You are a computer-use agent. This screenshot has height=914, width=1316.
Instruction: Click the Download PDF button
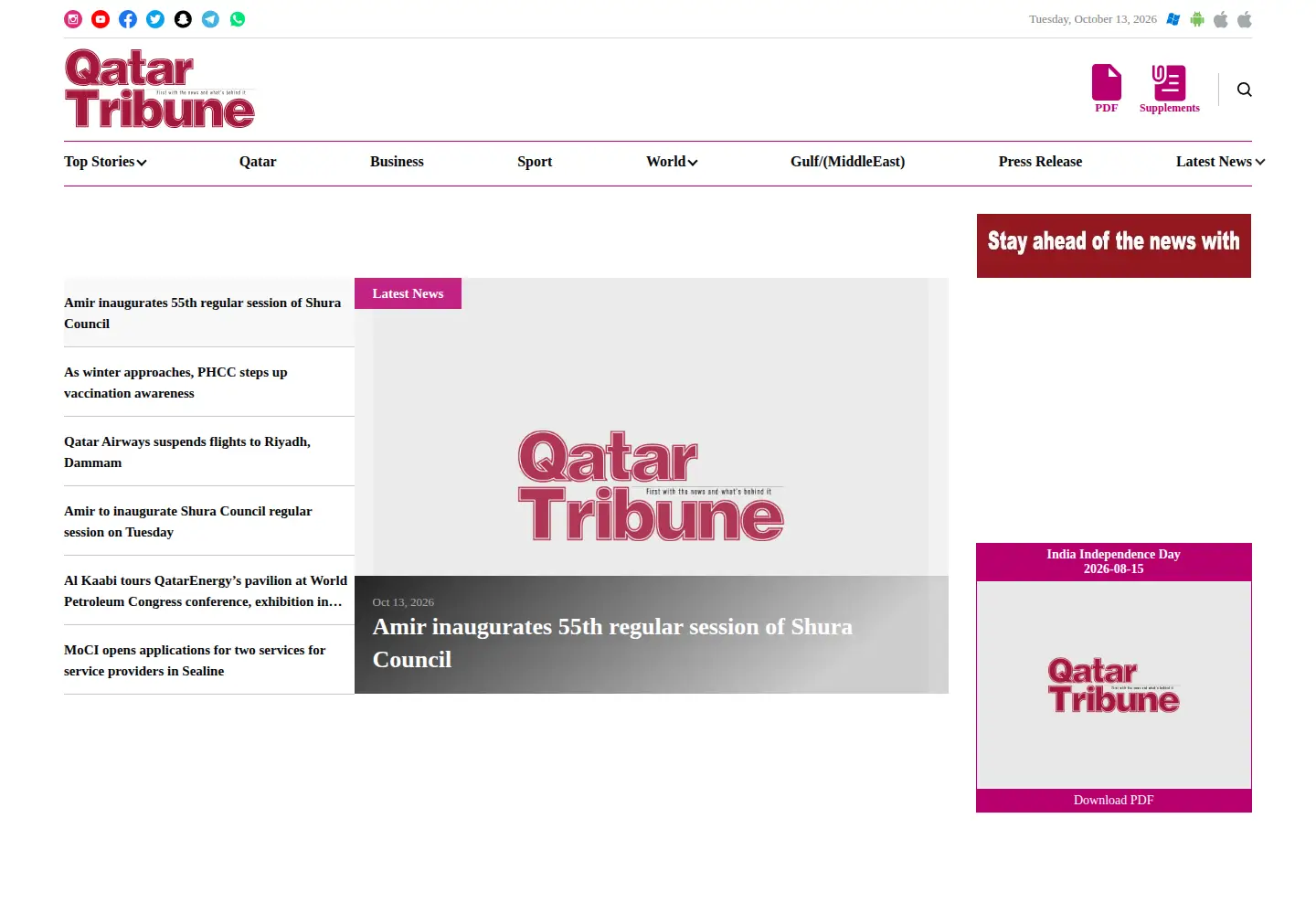[x=1114, y=801]
